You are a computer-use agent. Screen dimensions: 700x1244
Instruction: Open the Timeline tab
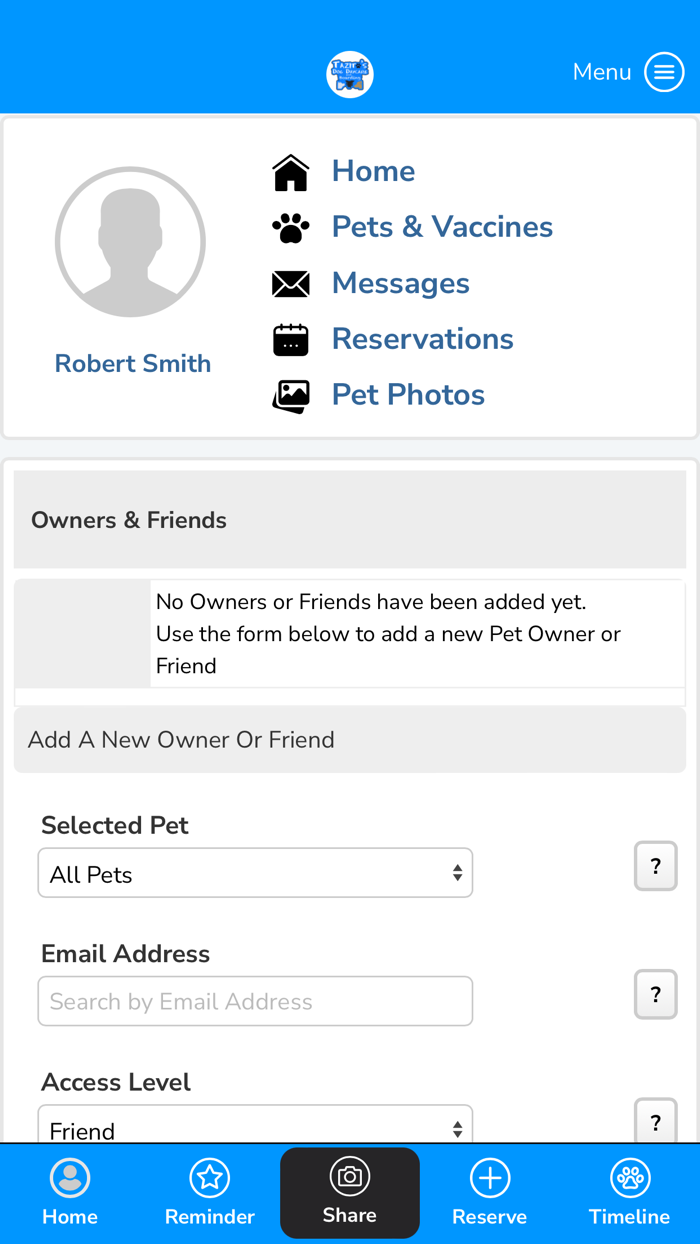pyautogui.click(x=630, y=1192)
